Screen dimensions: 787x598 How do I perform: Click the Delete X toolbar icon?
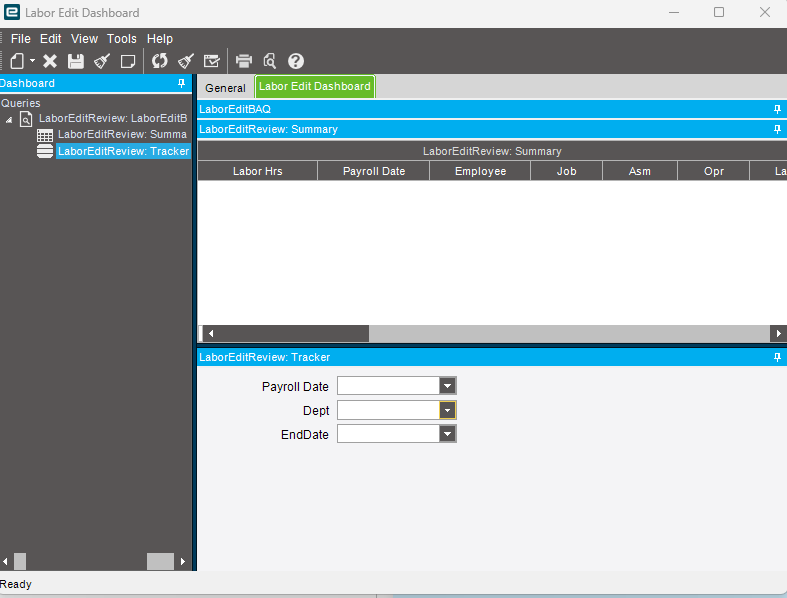[50, 61]
